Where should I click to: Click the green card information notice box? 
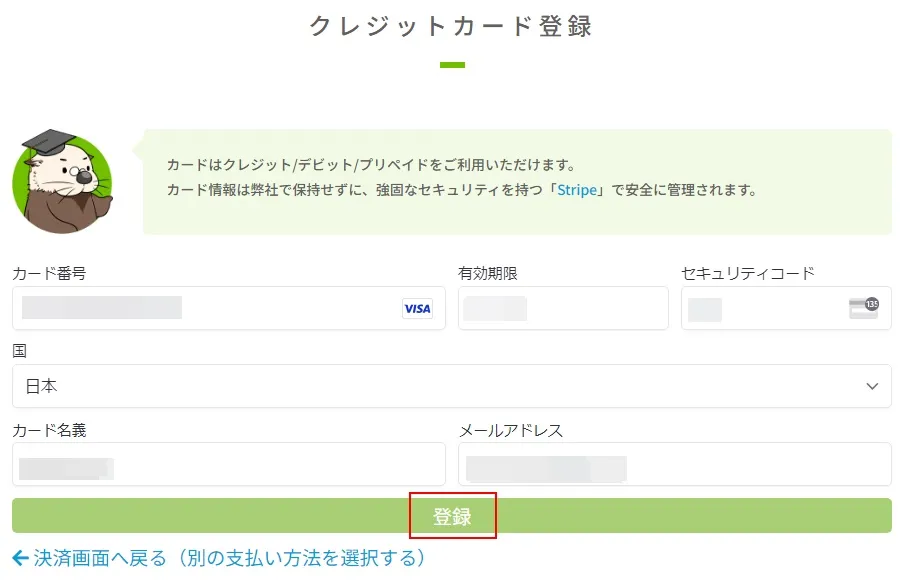pos(517,181)
